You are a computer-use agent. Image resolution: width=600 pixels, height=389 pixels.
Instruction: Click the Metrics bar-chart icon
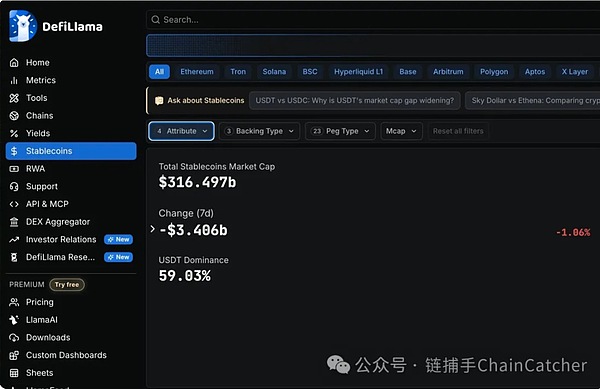[14, 80]
